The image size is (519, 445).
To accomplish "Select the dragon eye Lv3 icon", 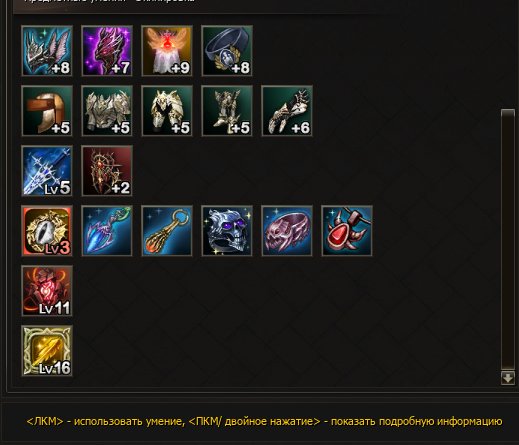I will (47, 231).
